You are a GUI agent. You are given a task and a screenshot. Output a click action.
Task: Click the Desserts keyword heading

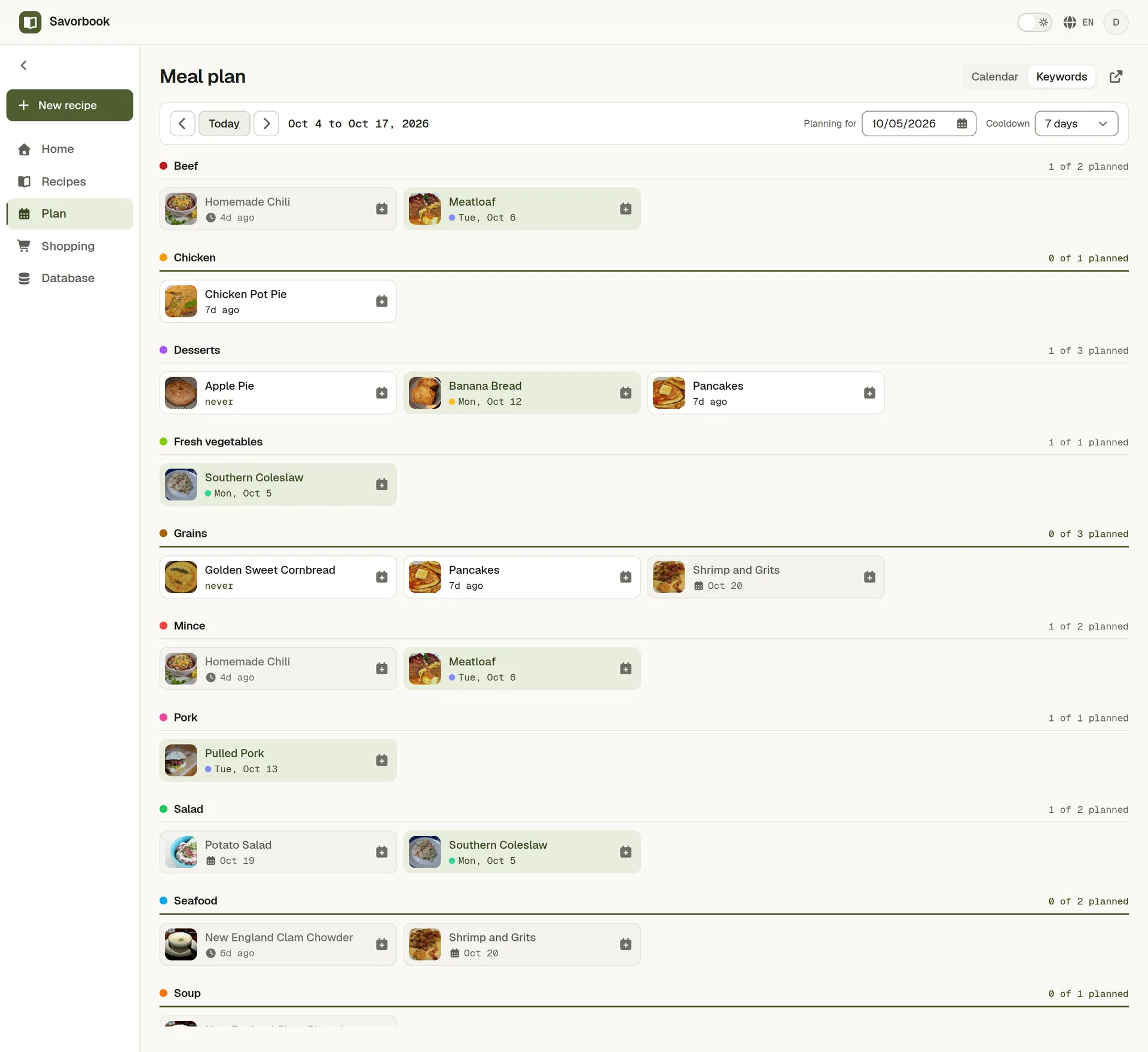(x=197, y=350)
